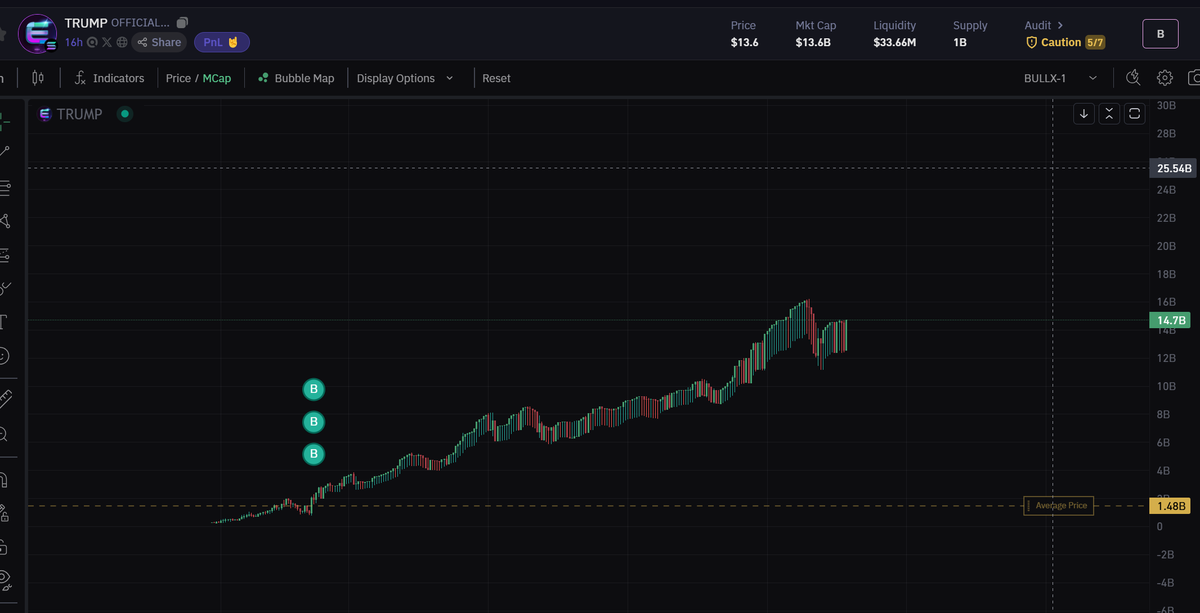Click the Buy marker near the 10B level
The width and height of the screenshot is (1200, 613).
tap(314, 389)
